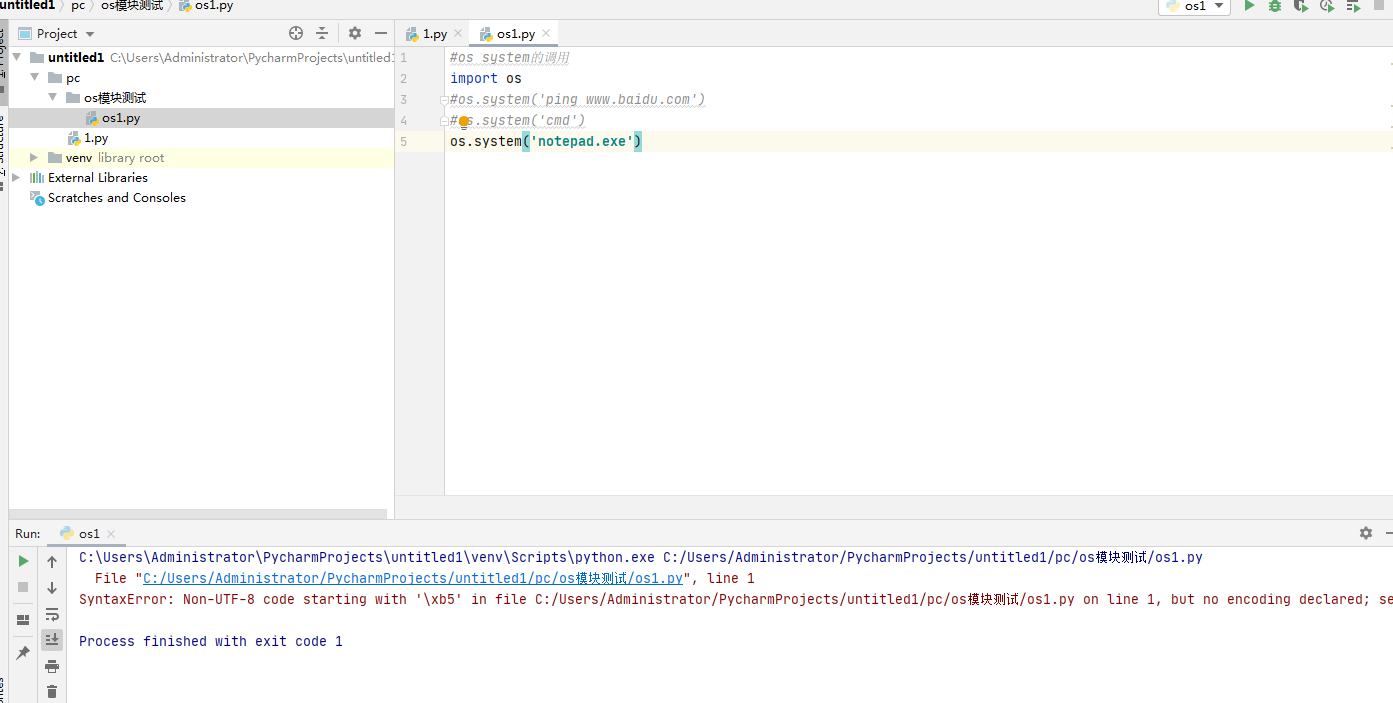Screen dimensions: 1393x703
Task: Click 'import os' code line
Action: [x=486, y=78]
